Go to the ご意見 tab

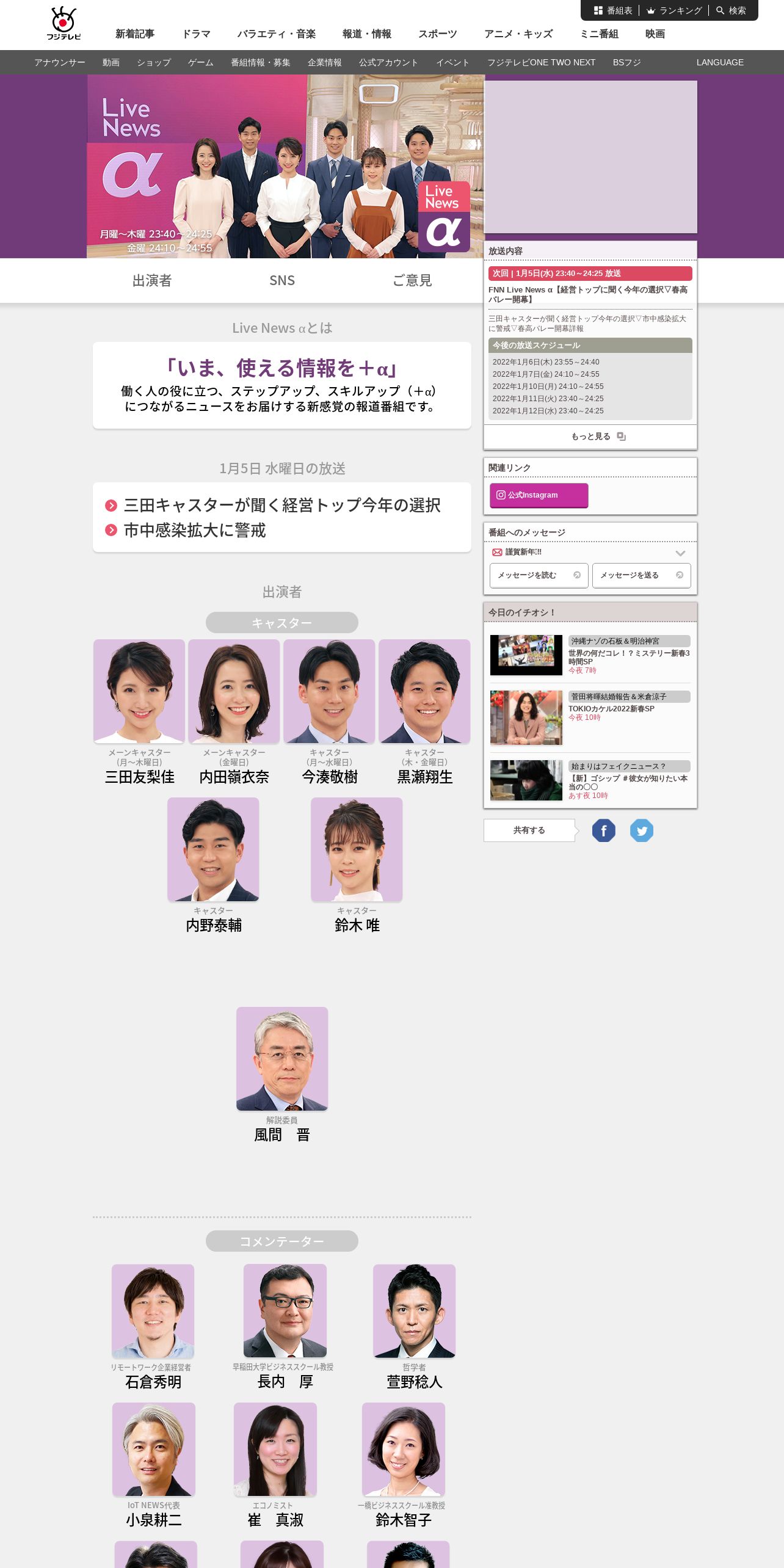click(x=412, y=280)
